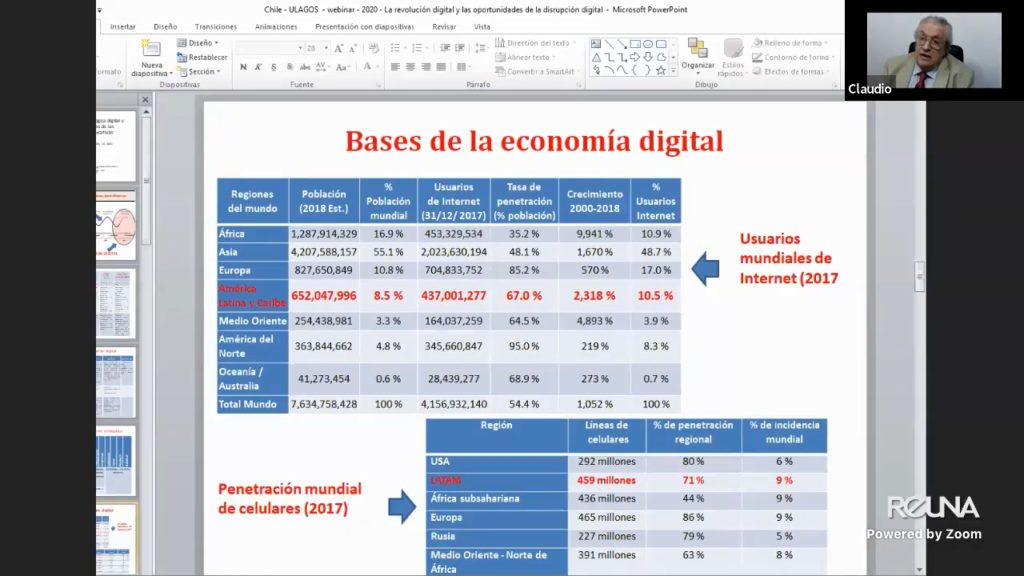Toggle italic text formatting
The height and width of the screenshot is (576, 1024).
pyautogui.click(x=258, y=67)
